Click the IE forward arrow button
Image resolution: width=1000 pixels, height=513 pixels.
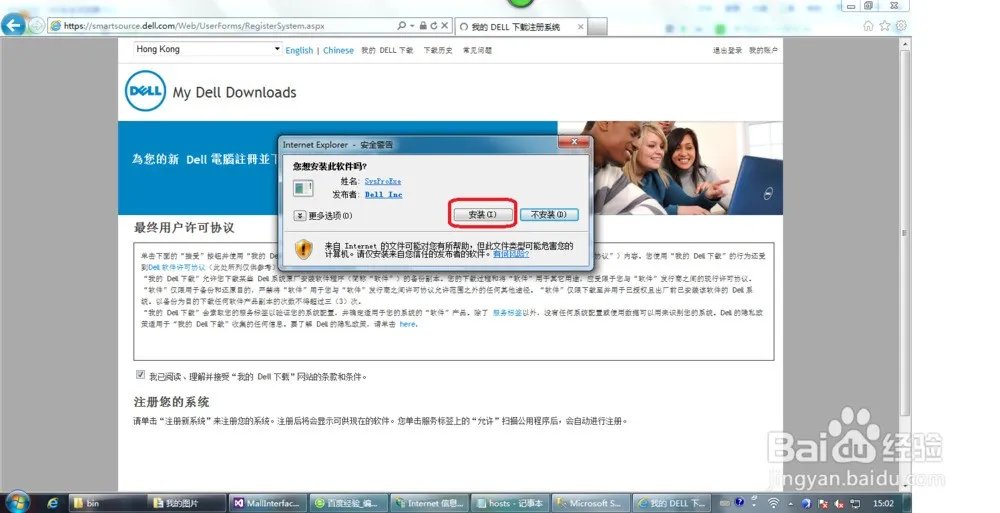point(37,26)
